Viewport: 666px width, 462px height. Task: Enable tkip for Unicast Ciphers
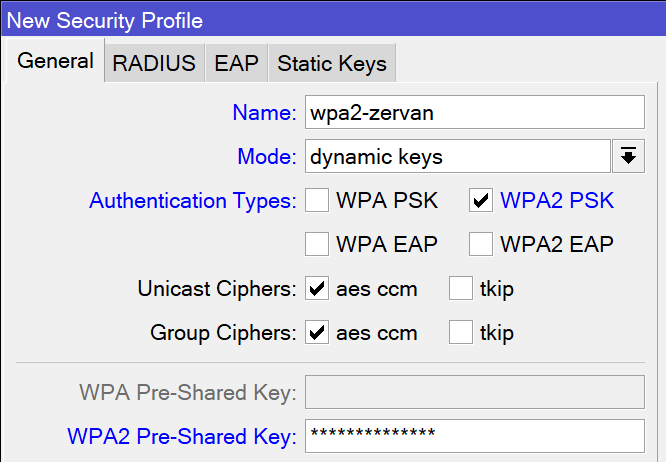click(461, 290)
